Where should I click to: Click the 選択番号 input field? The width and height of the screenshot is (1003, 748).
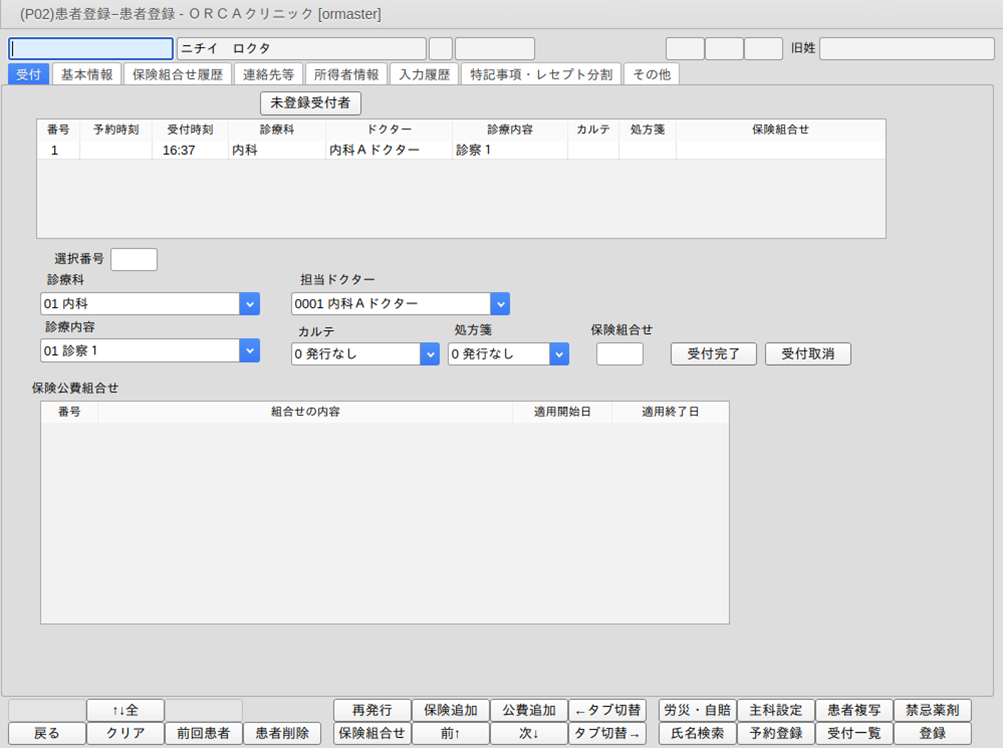pos(134,259)
